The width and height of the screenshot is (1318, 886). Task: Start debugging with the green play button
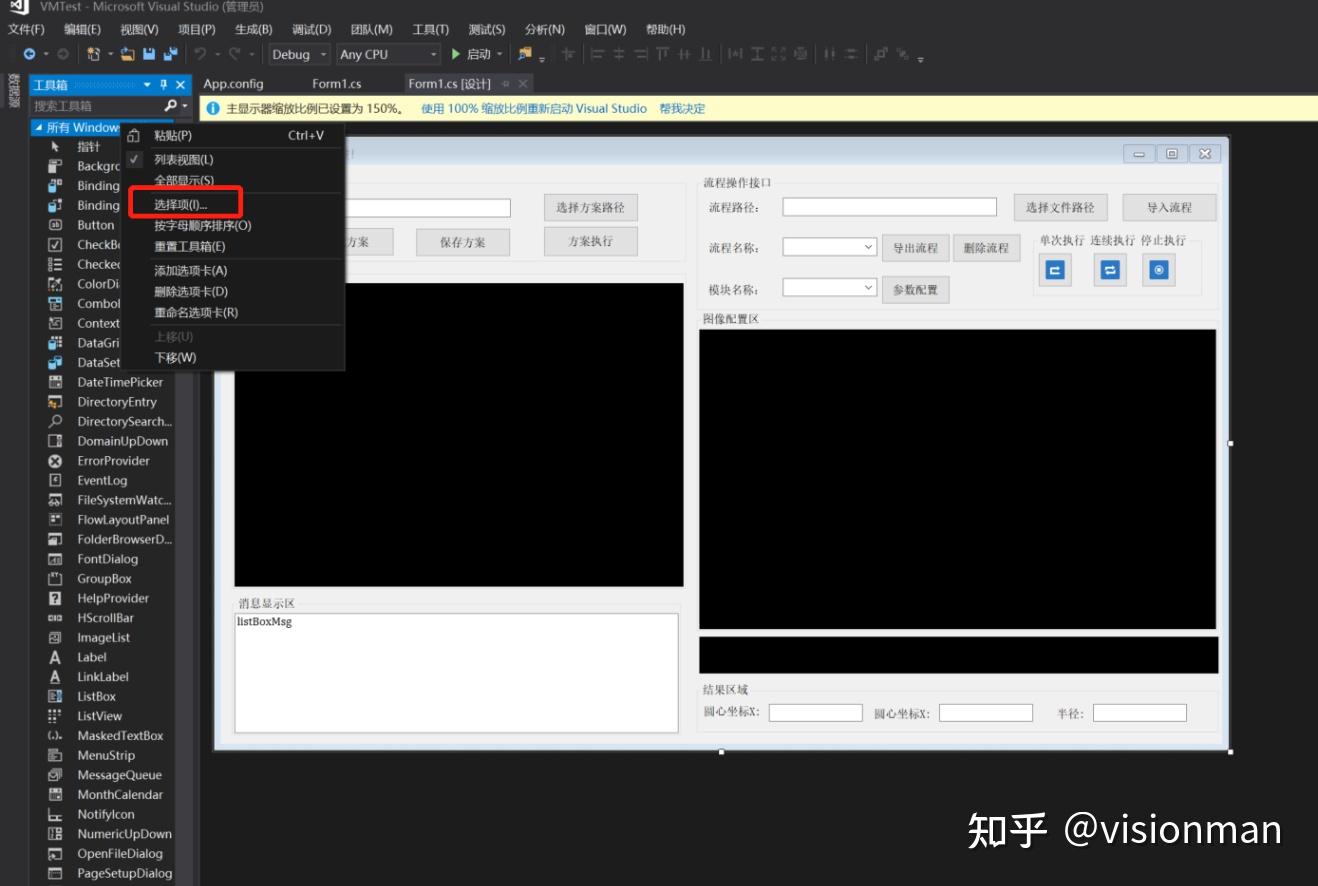(x=456, y=54)
